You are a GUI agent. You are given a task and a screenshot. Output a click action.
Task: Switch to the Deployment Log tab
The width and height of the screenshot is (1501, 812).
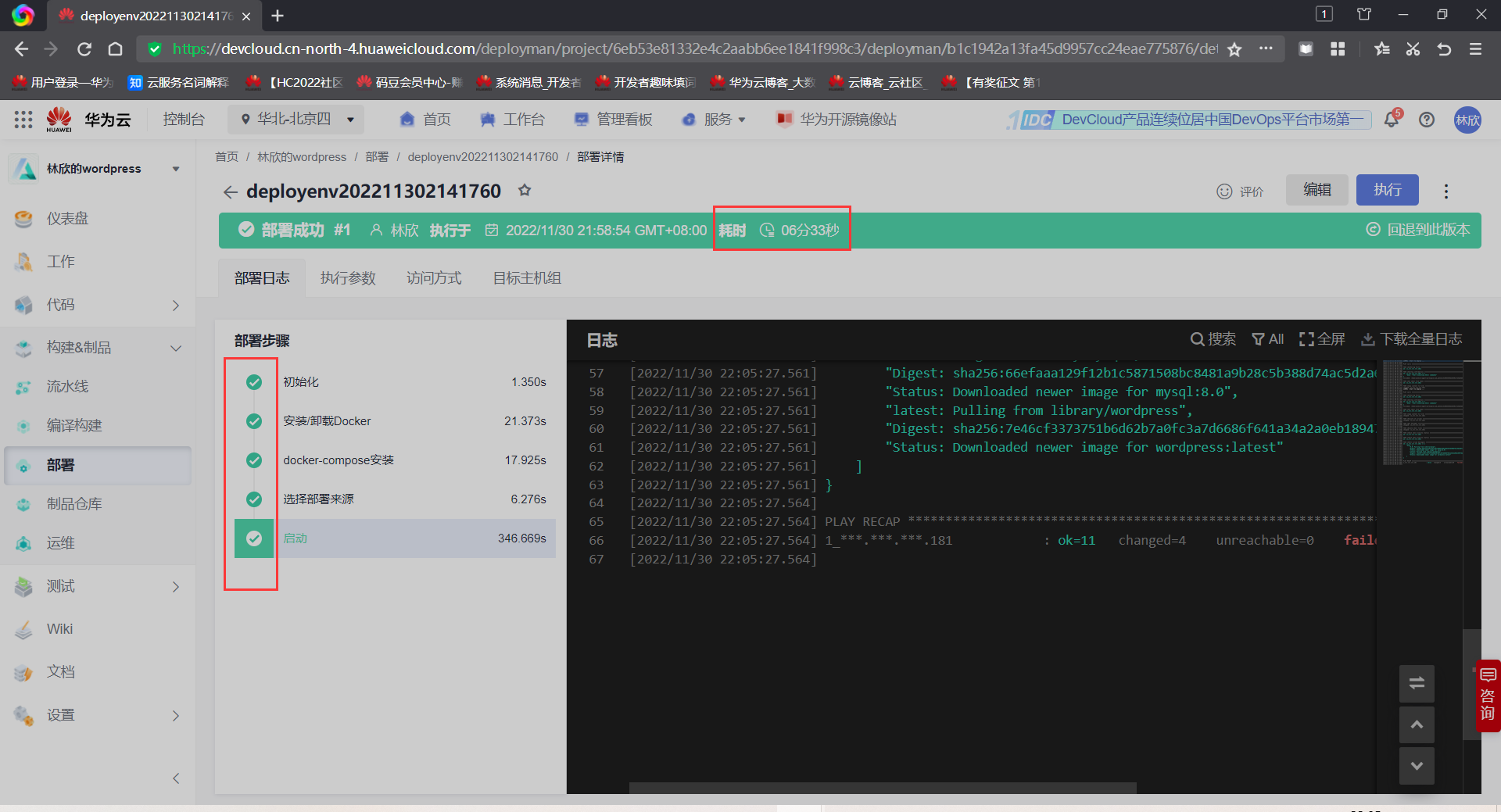(262, 278)
